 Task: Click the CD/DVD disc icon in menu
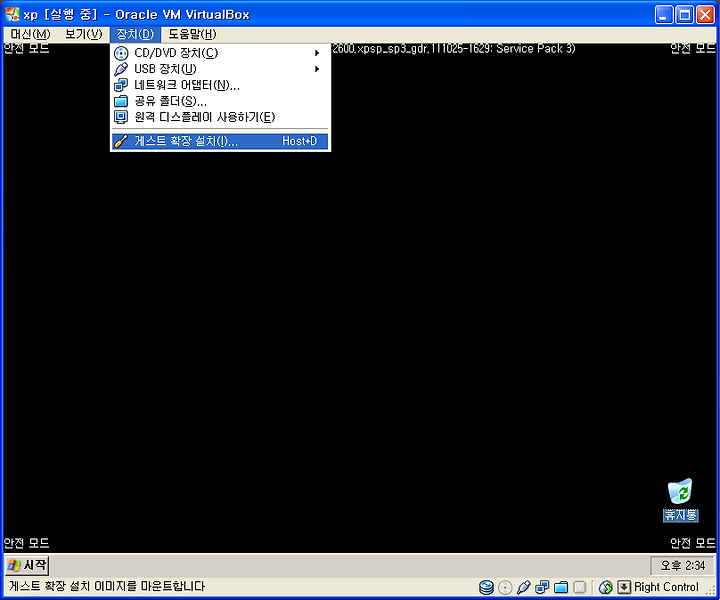tap(121, 53)
